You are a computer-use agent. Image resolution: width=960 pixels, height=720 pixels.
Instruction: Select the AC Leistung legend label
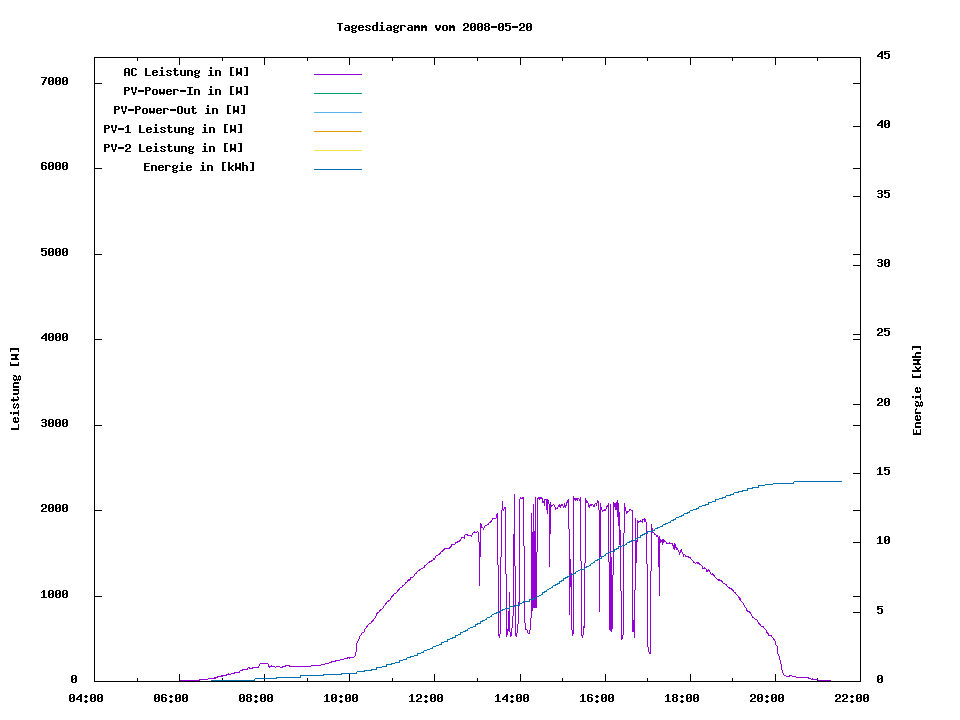coord(186,72)
